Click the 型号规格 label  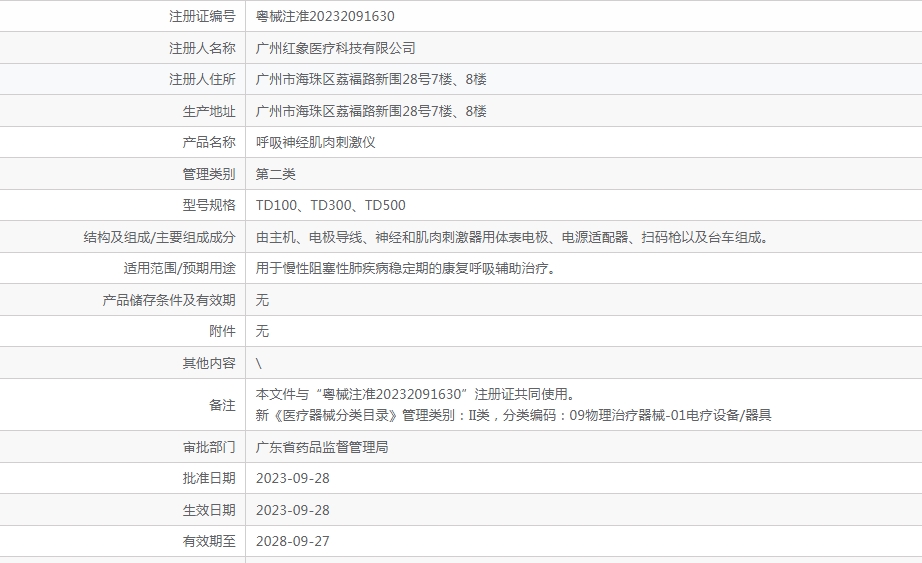coord(209,205)
